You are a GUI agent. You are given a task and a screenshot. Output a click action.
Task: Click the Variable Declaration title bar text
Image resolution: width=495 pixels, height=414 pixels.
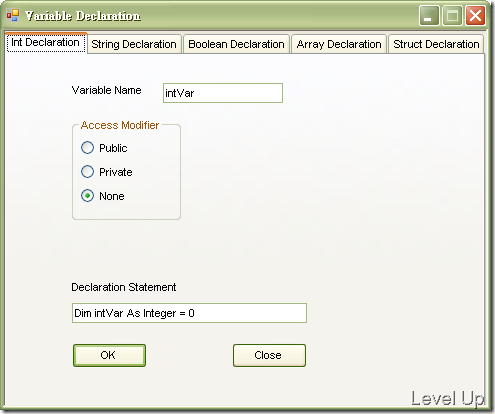[x=83, y=16]
